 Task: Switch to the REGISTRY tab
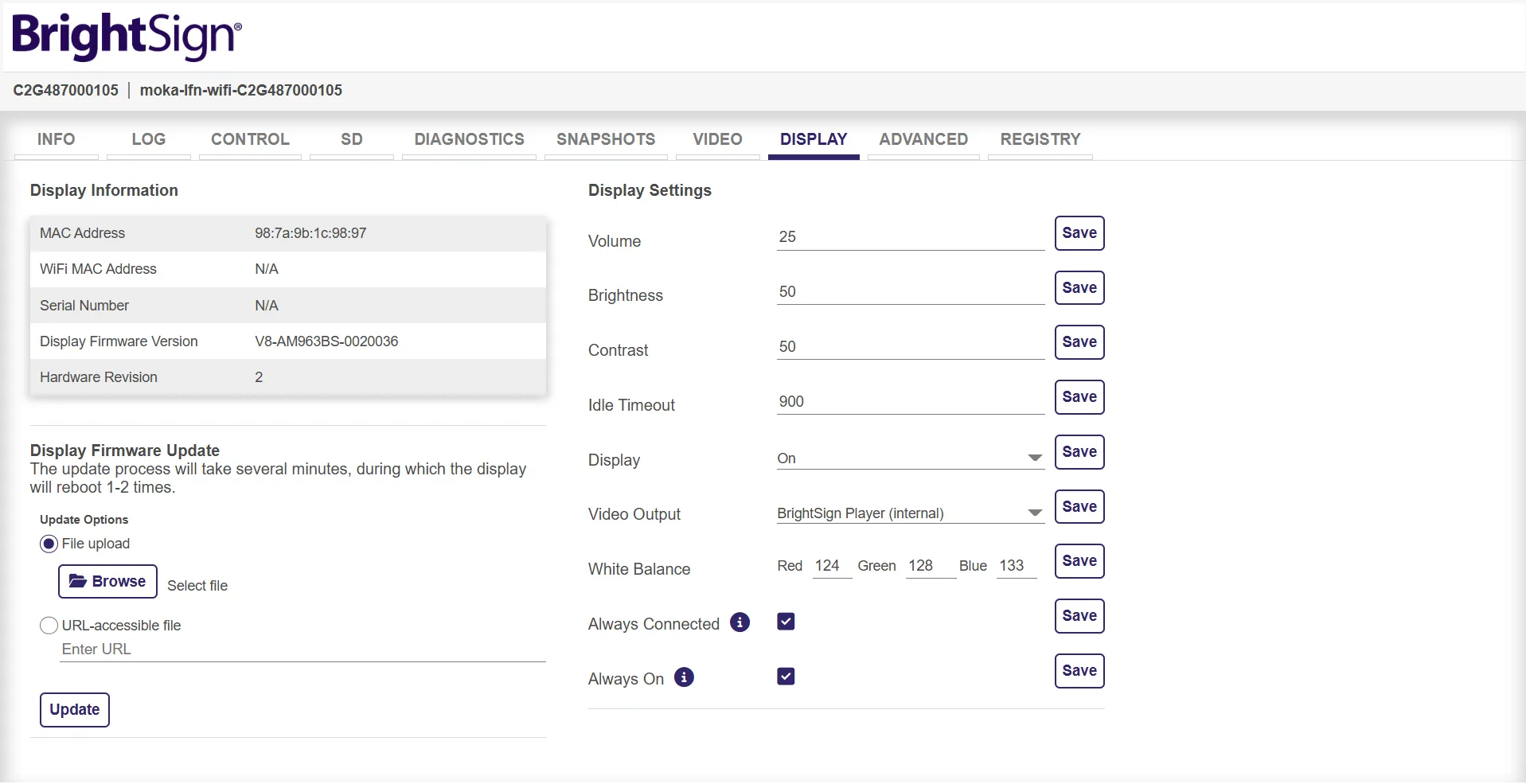pos(1040,139)
